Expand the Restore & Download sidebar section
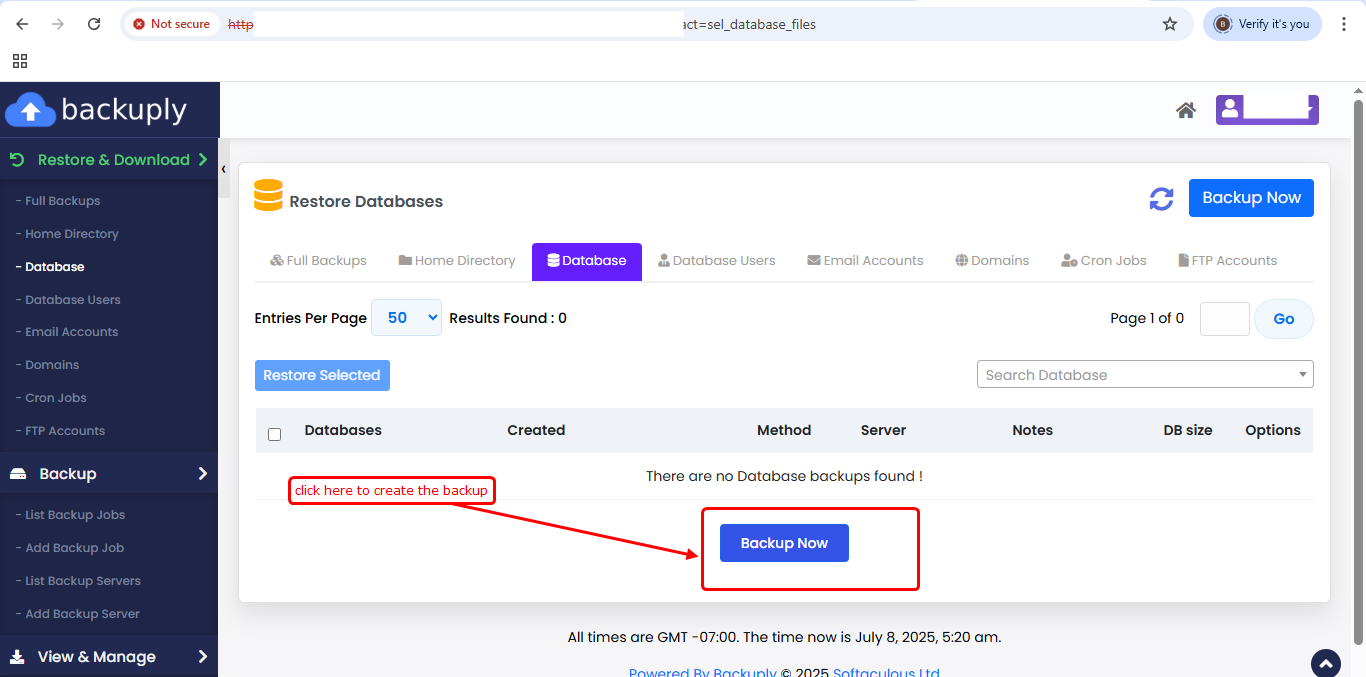The width and height of the screenshot is (1366, 677). pyautogui.click(x=109, y=159)
